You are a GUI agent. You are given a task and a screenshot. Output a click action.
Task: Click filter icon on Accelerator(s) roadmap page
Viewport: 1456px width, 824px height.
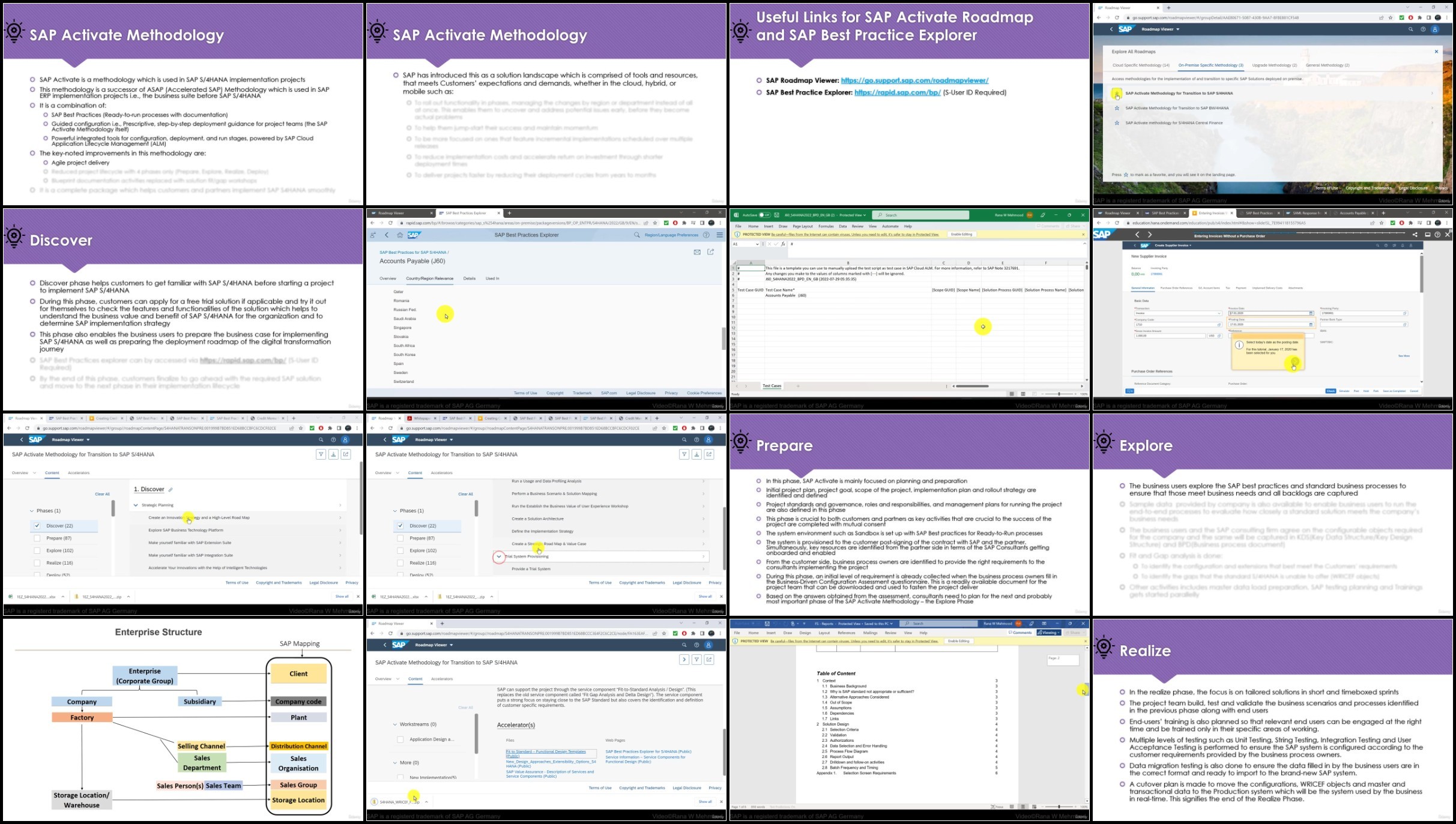696,660
